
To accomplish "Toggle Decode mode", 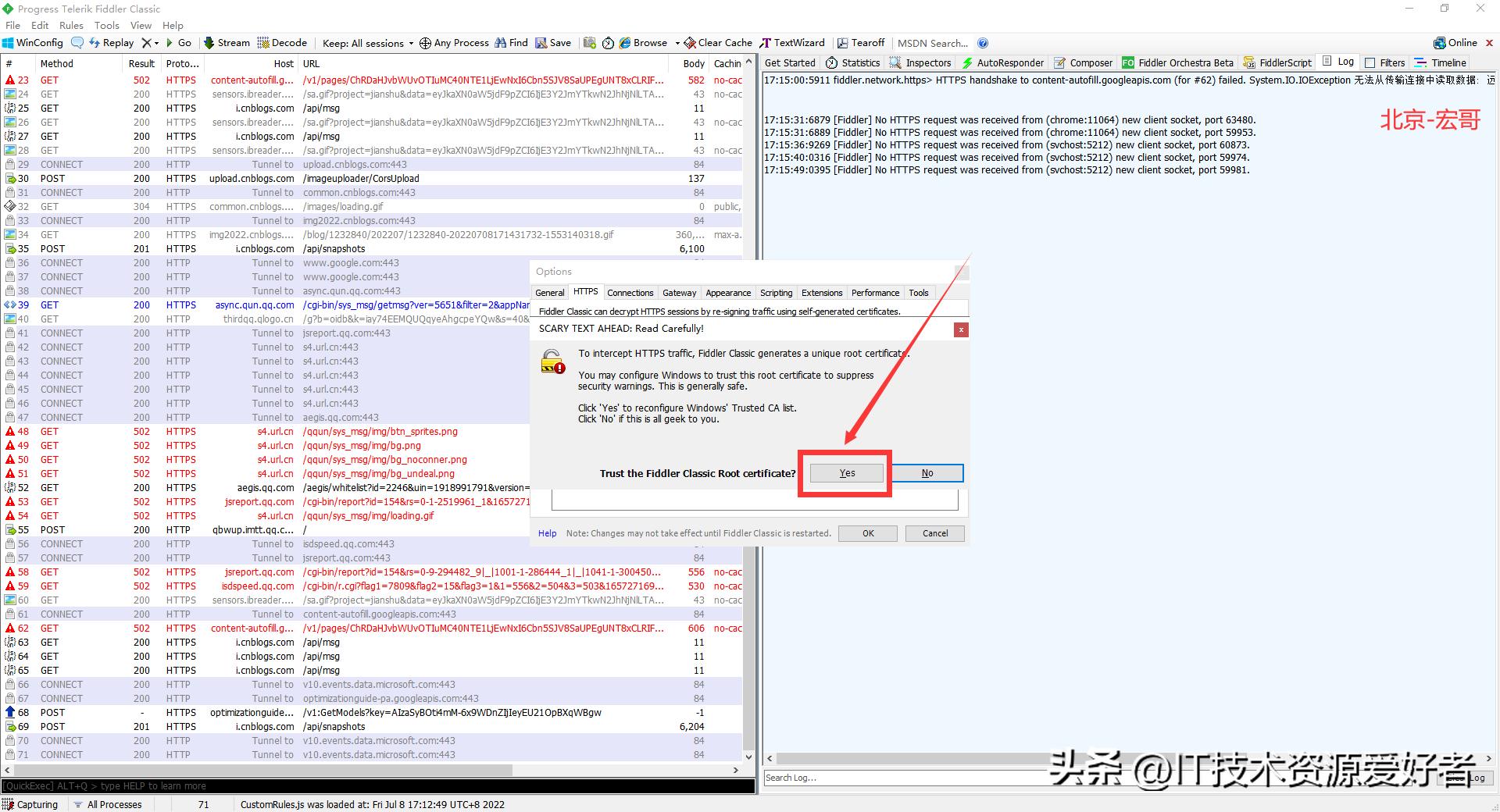I will click(283, 42).
